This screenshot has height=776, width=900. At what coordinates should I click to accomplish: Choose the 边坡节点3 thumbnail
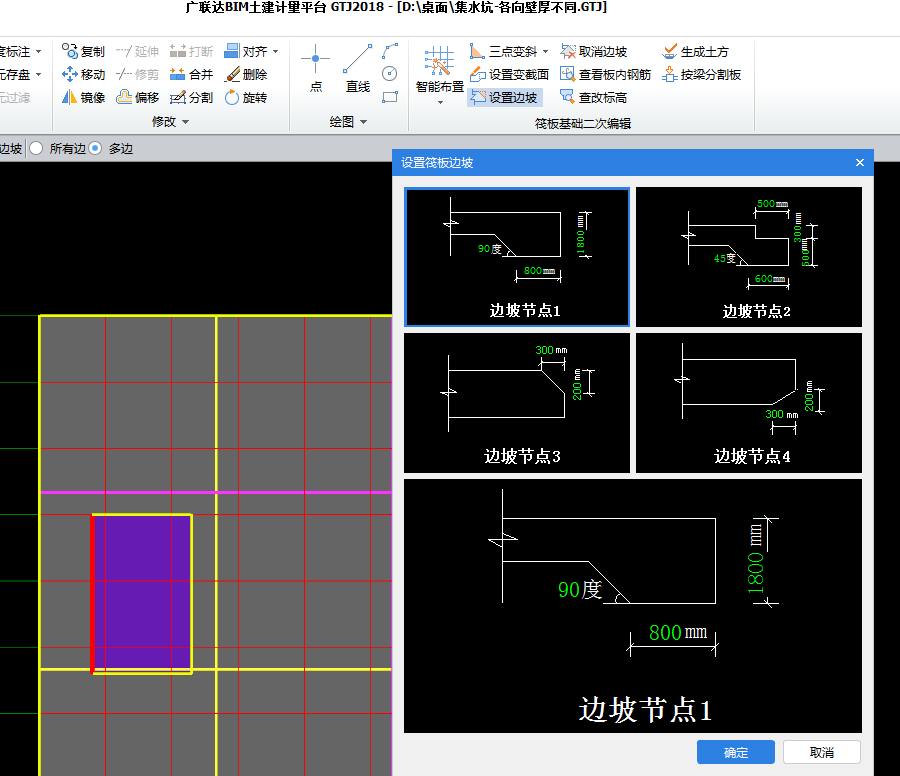[x=517, y=403]
